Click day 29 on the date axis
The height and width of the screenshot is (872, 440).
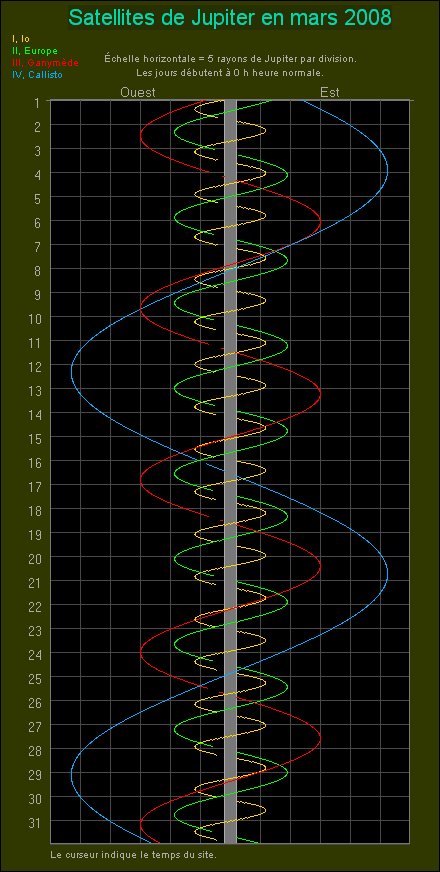point(34,773)
